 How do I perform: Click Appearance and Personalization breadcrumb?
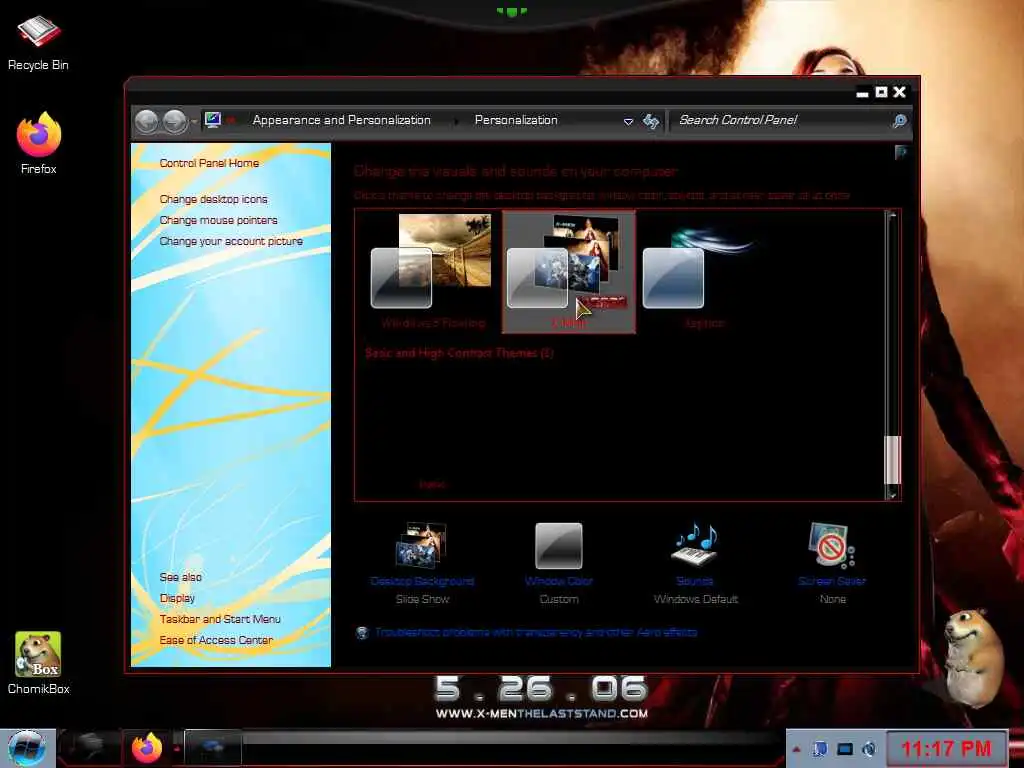pyautogui.click(x=342, y=120)
